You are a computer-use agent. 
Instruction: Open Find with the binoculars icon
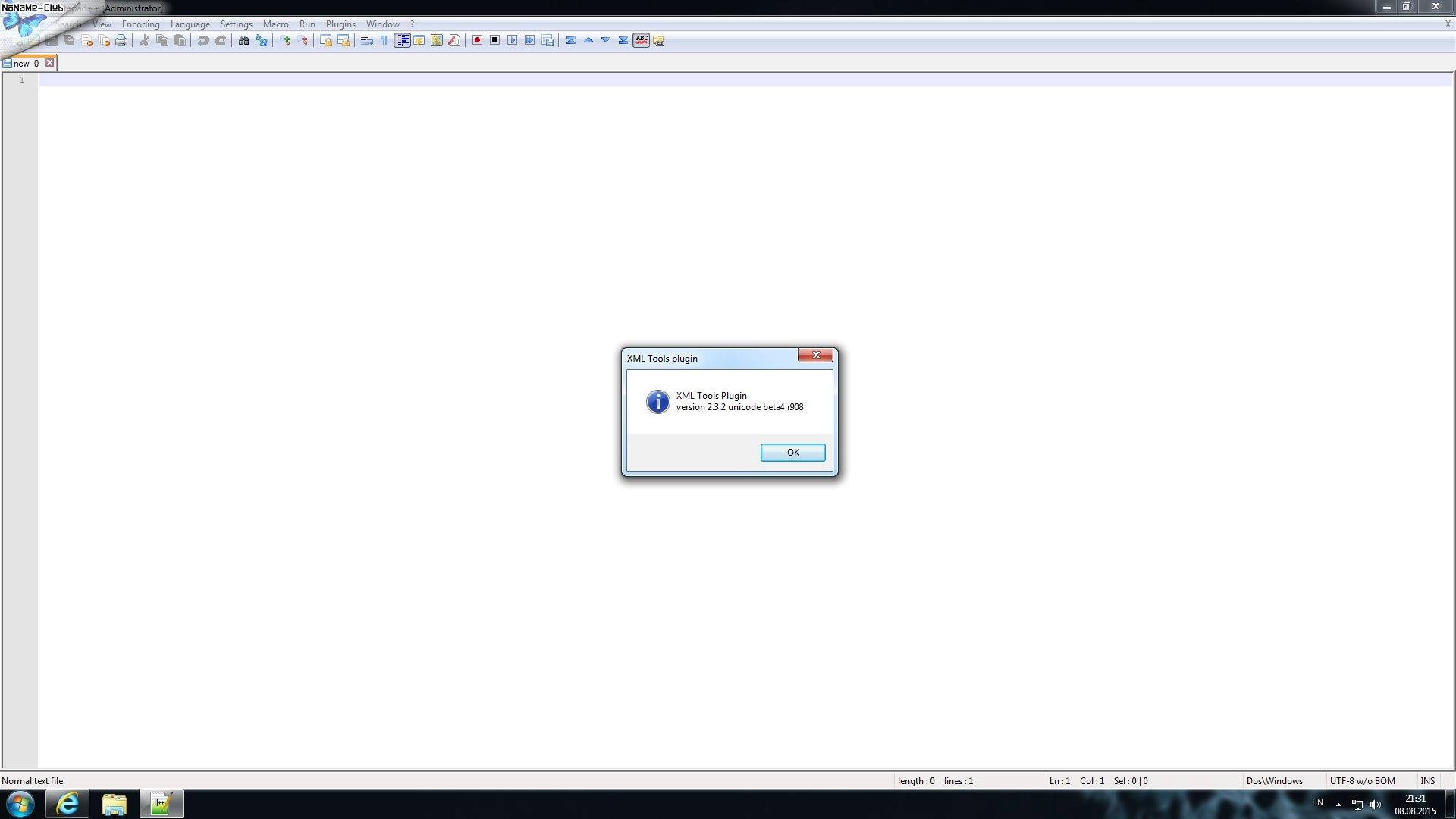tap(243, 40)
